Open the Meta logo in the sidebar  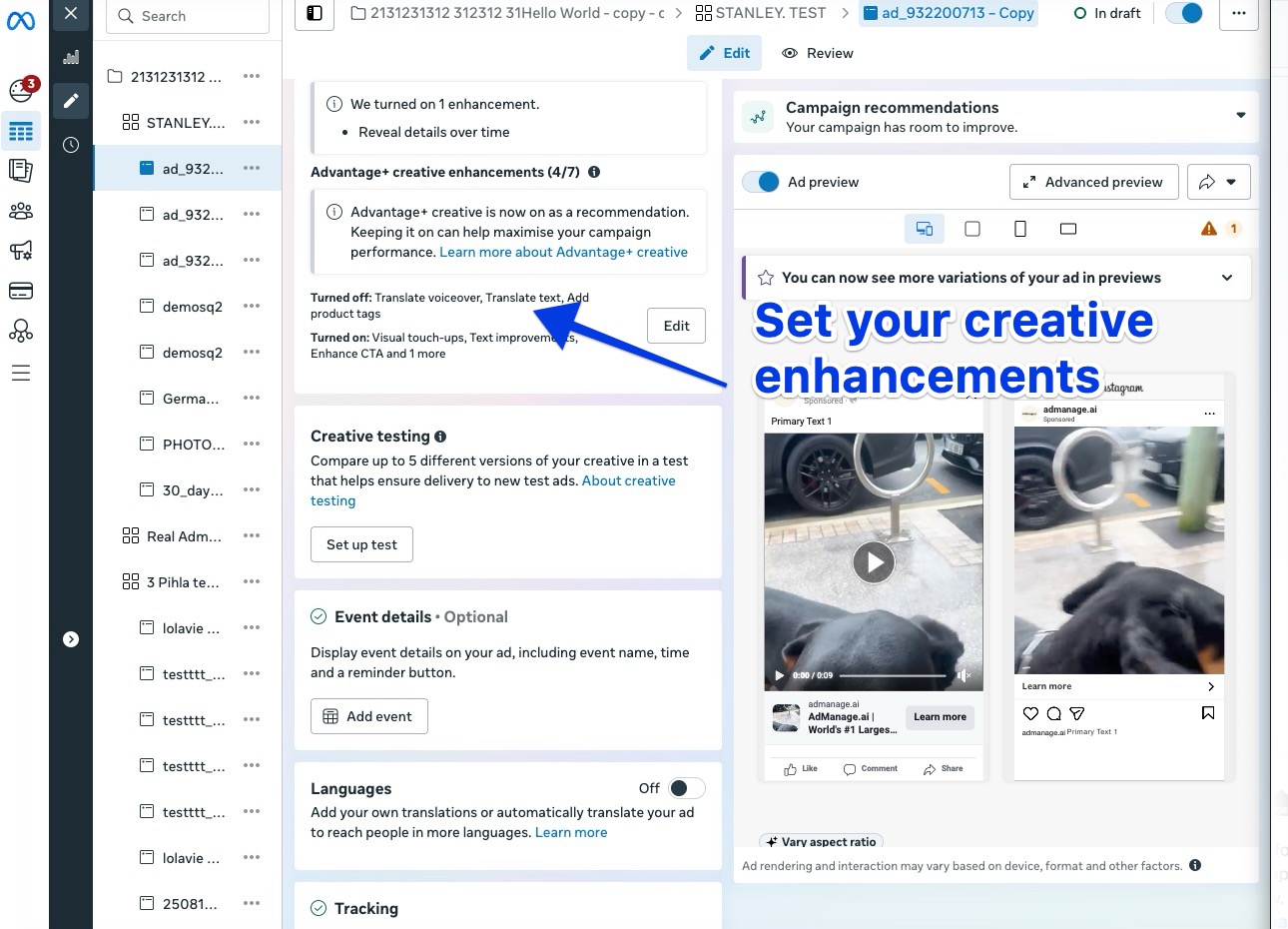coord(21,21)
